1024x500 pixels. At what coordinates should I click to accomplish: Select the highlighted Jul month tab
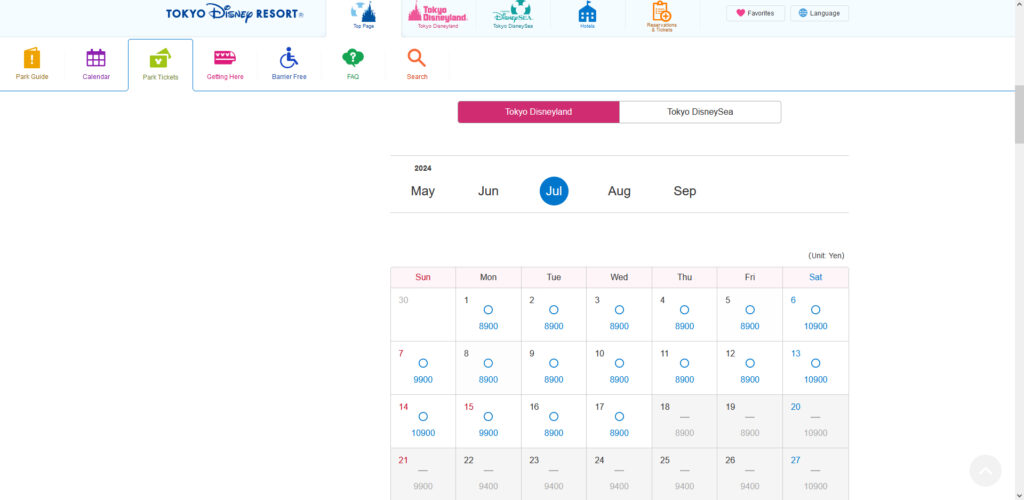click(554, 191)
